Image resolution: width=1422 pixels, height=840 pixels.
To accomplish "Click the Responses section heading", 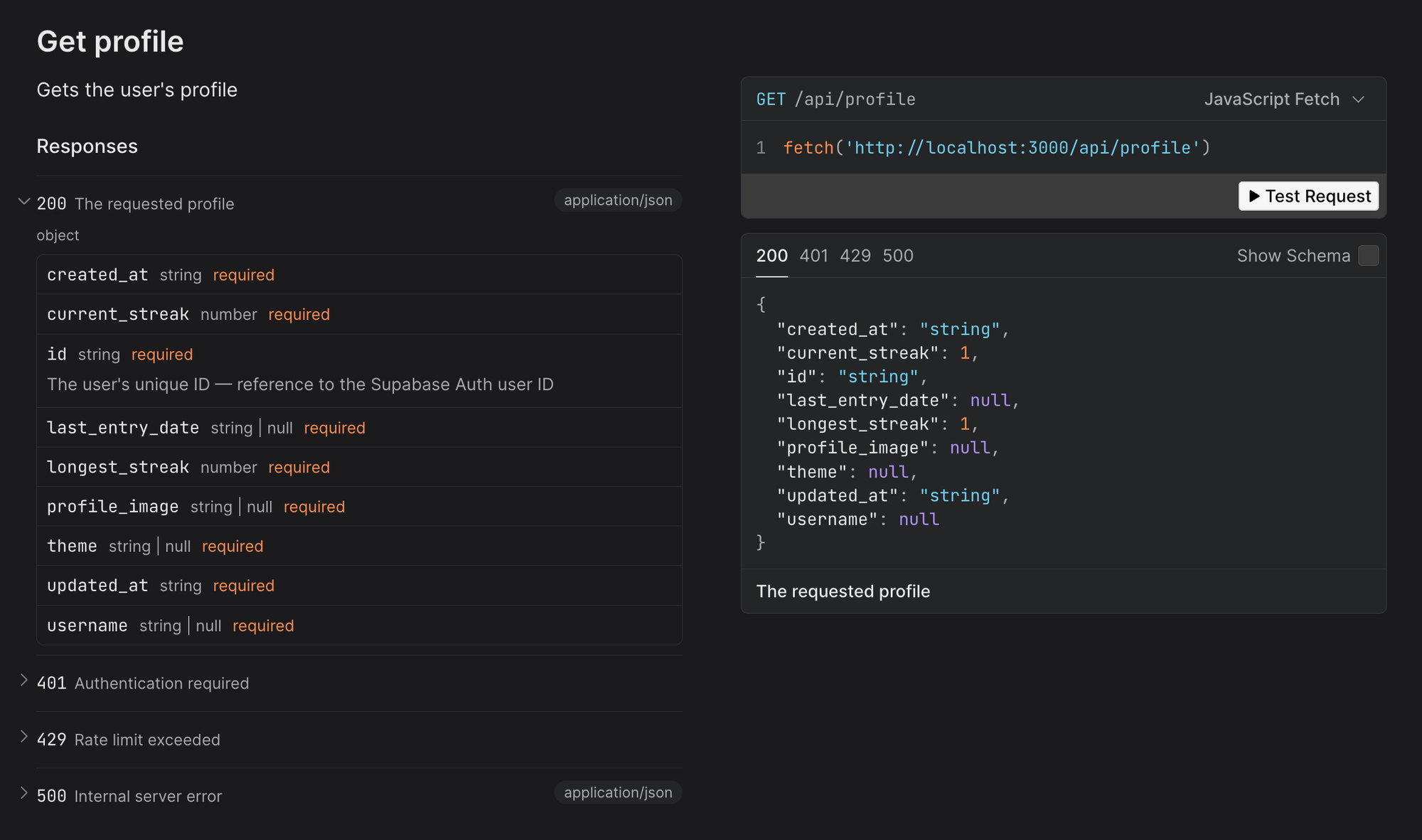I will [x=87, y=146].
